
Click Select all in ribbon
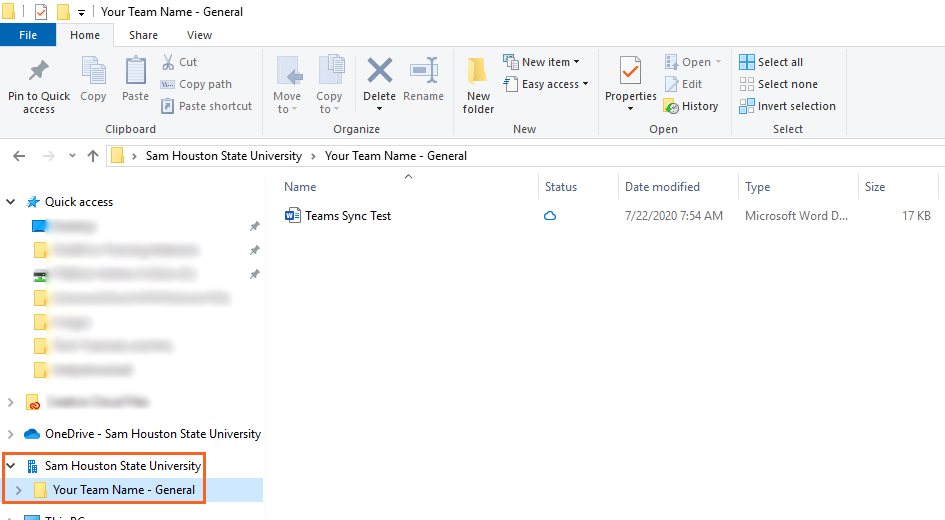[771, 62]
